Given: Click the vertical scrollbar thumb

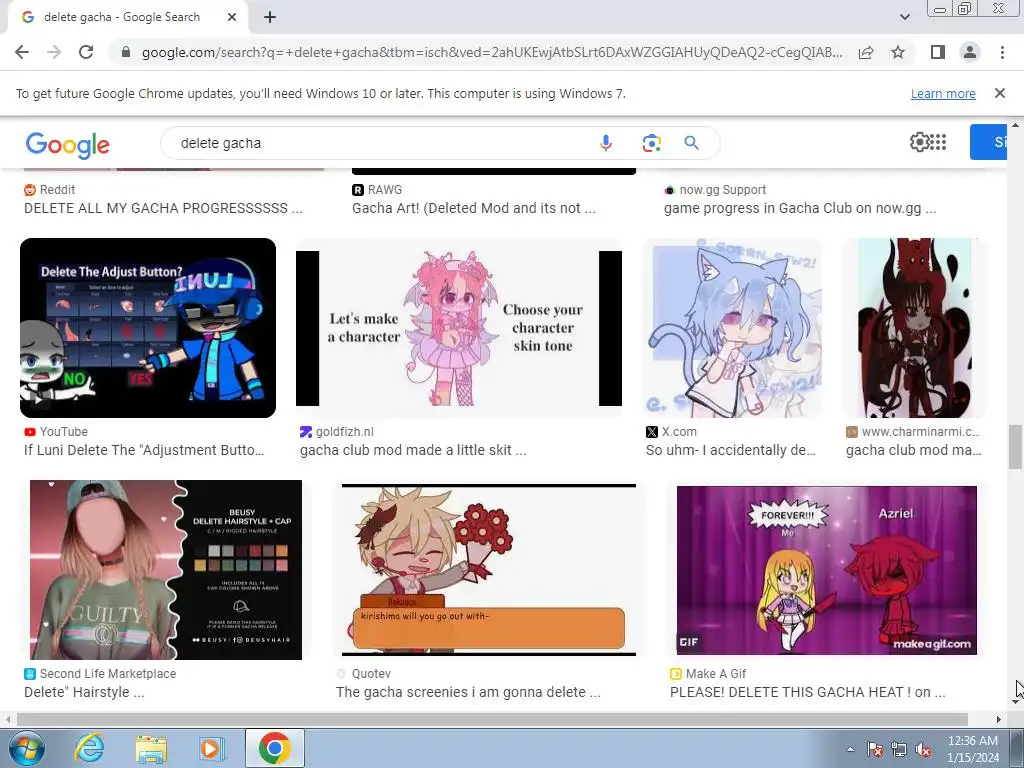Looking at the screenshot, I should point(1015,447).
